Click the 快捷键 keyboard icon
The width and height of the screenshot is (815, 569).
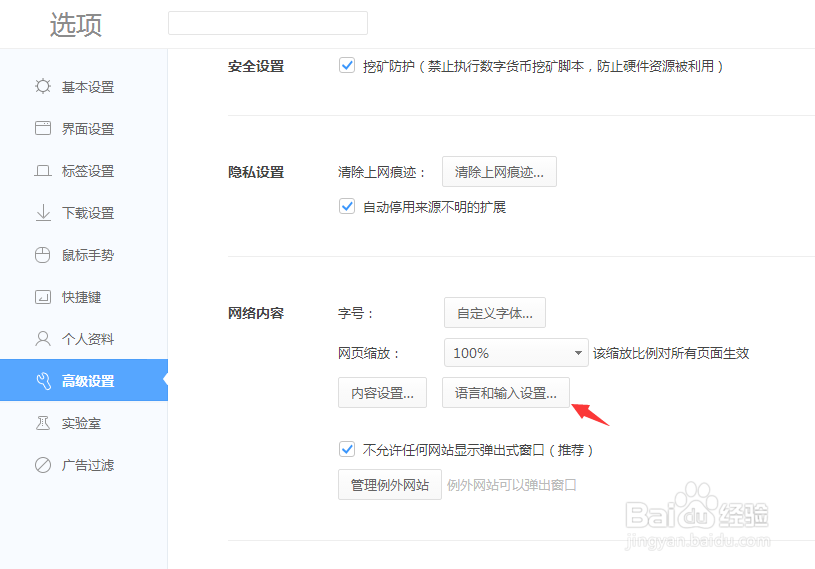pyautogui.click(x=43, y=297)
